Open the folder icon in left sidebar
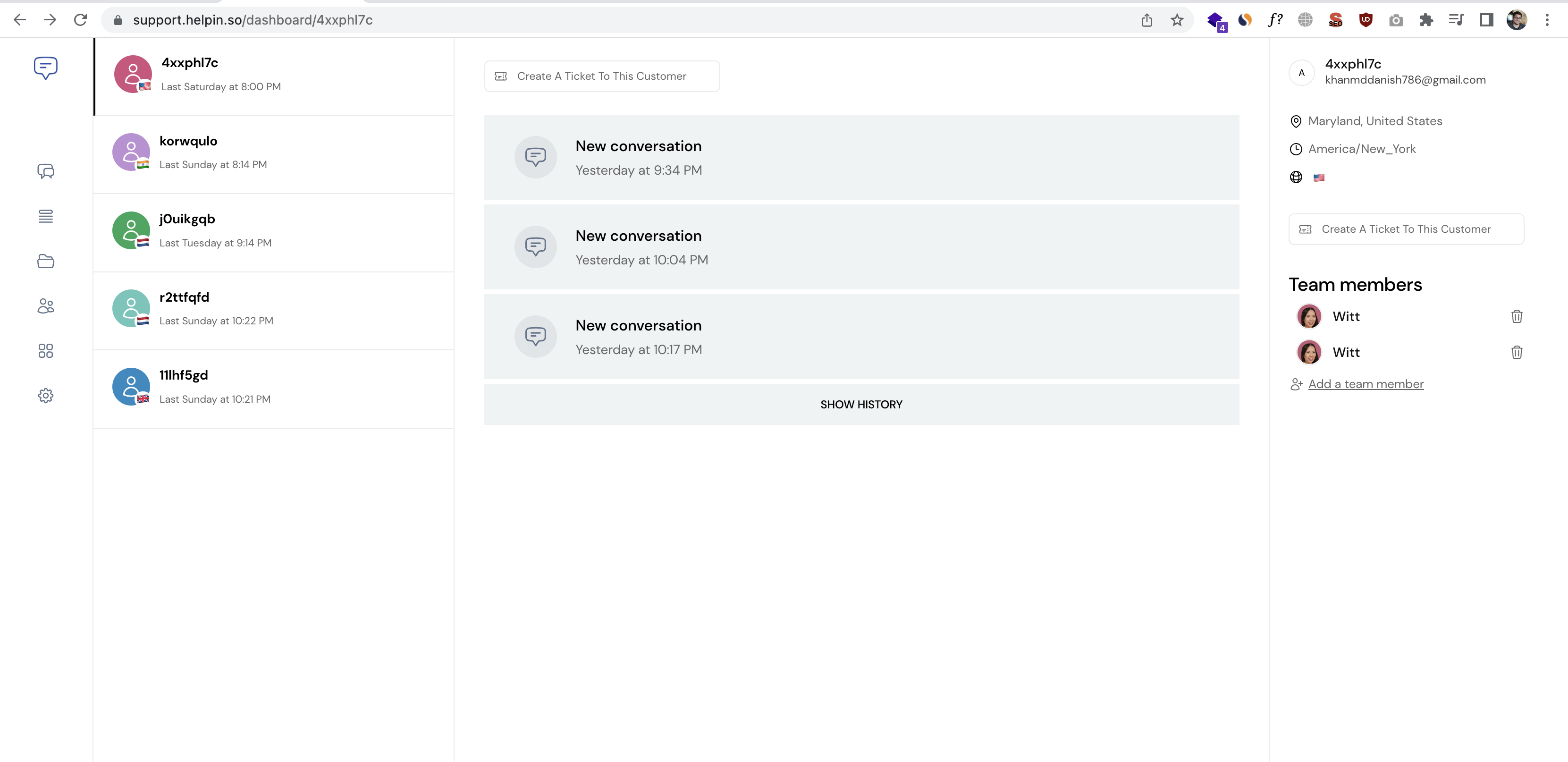Image resolution: width=1568 pixels, height=762 pixels. (46, 261)
